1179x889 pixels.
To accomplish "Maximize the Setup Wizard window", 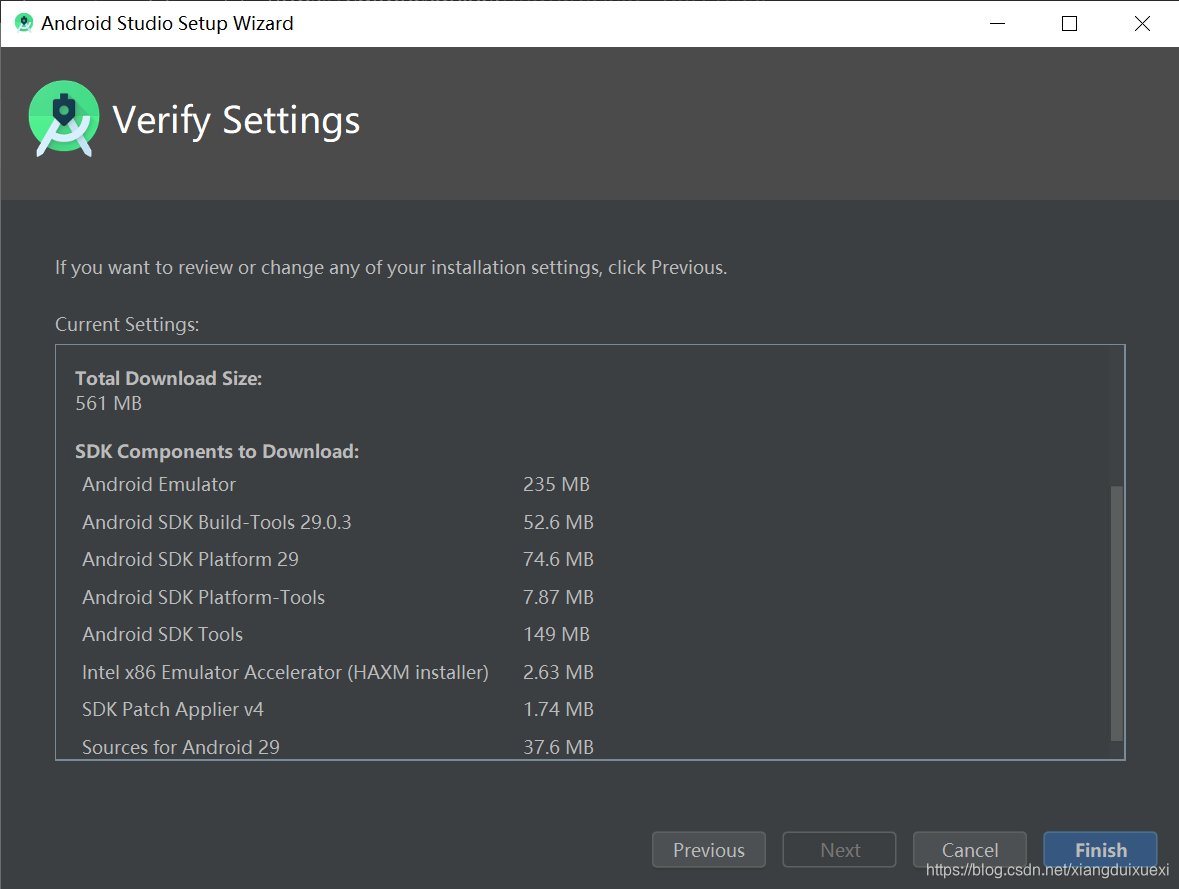I will click(x=1069, y=23).
